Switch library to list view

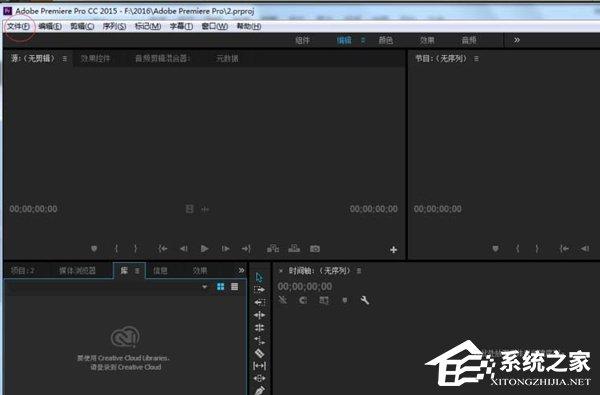[235, 287]
